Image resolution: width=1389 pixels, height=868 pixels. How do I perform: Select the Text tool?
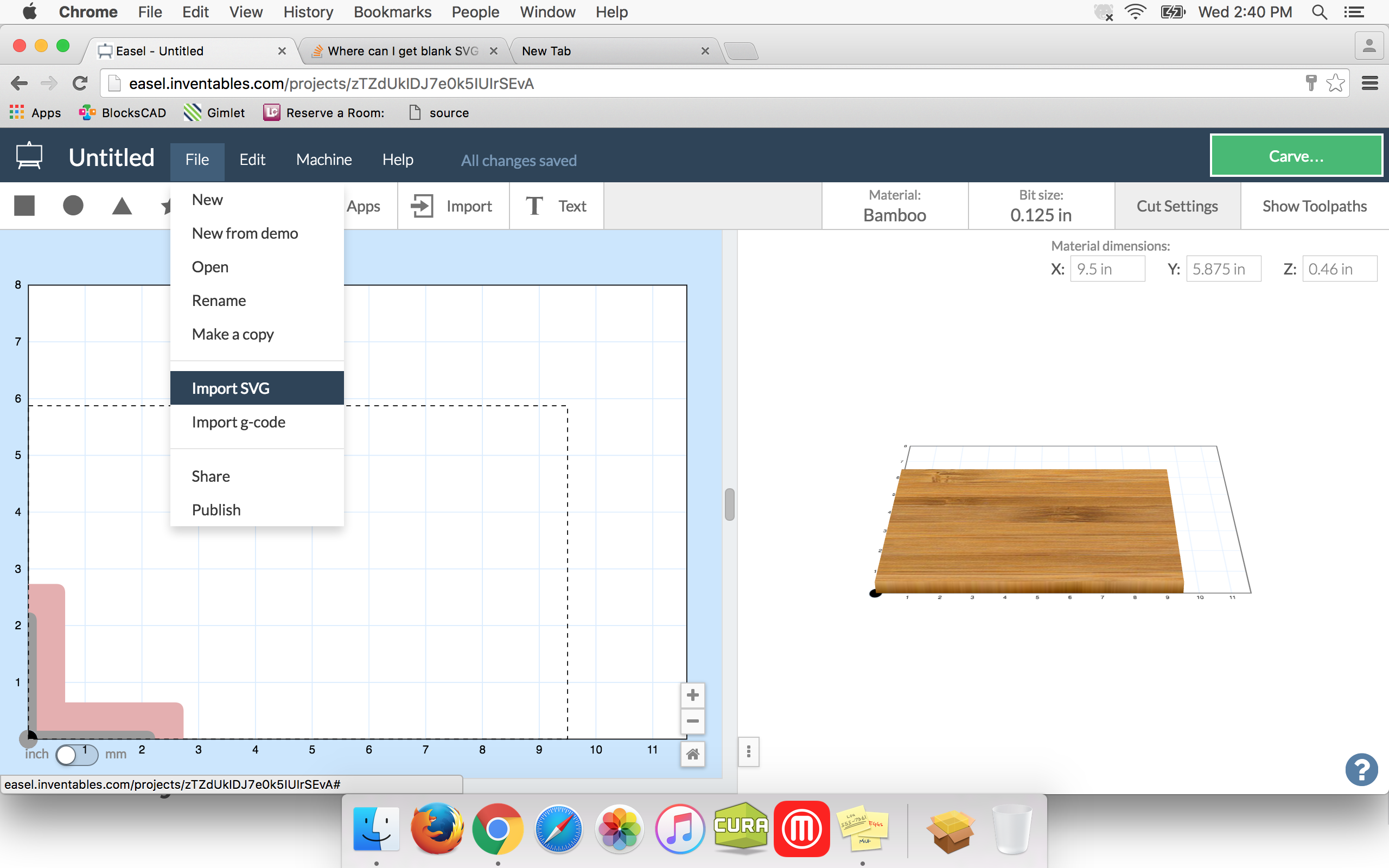(x=556, y=206)
